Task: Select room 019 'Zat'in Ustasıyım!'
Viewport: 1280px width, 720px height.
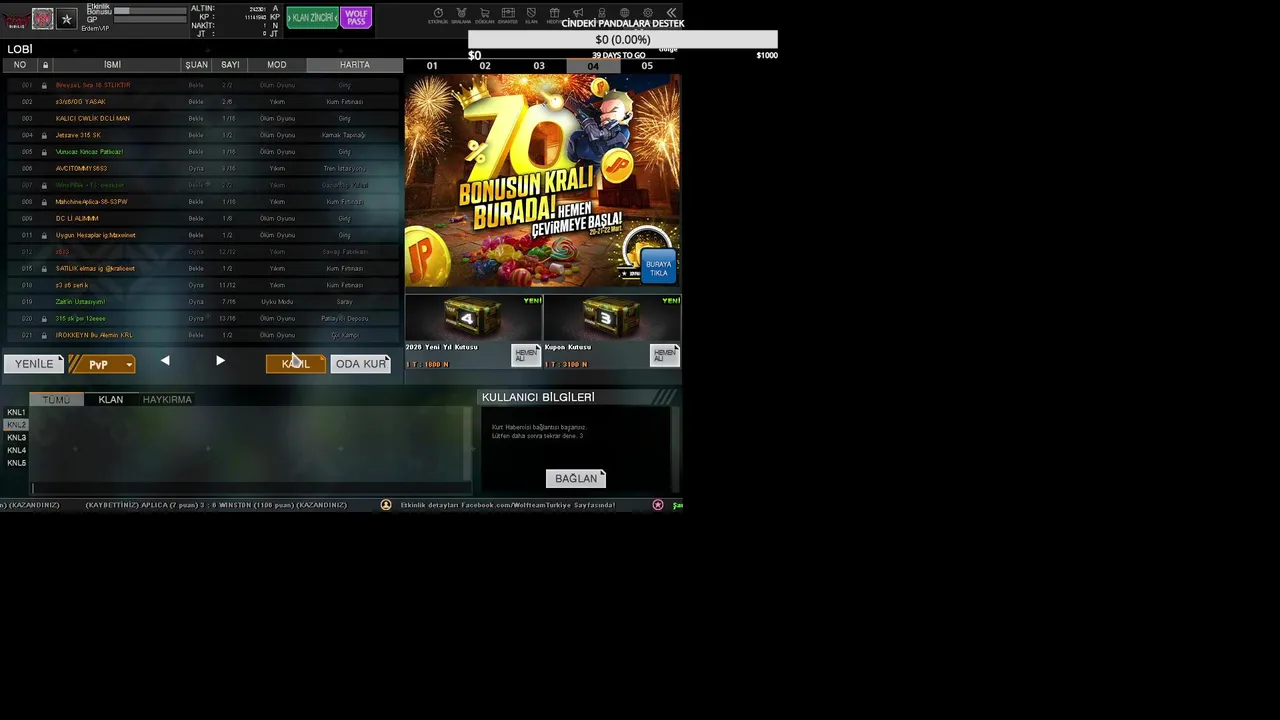Action: 202,302
